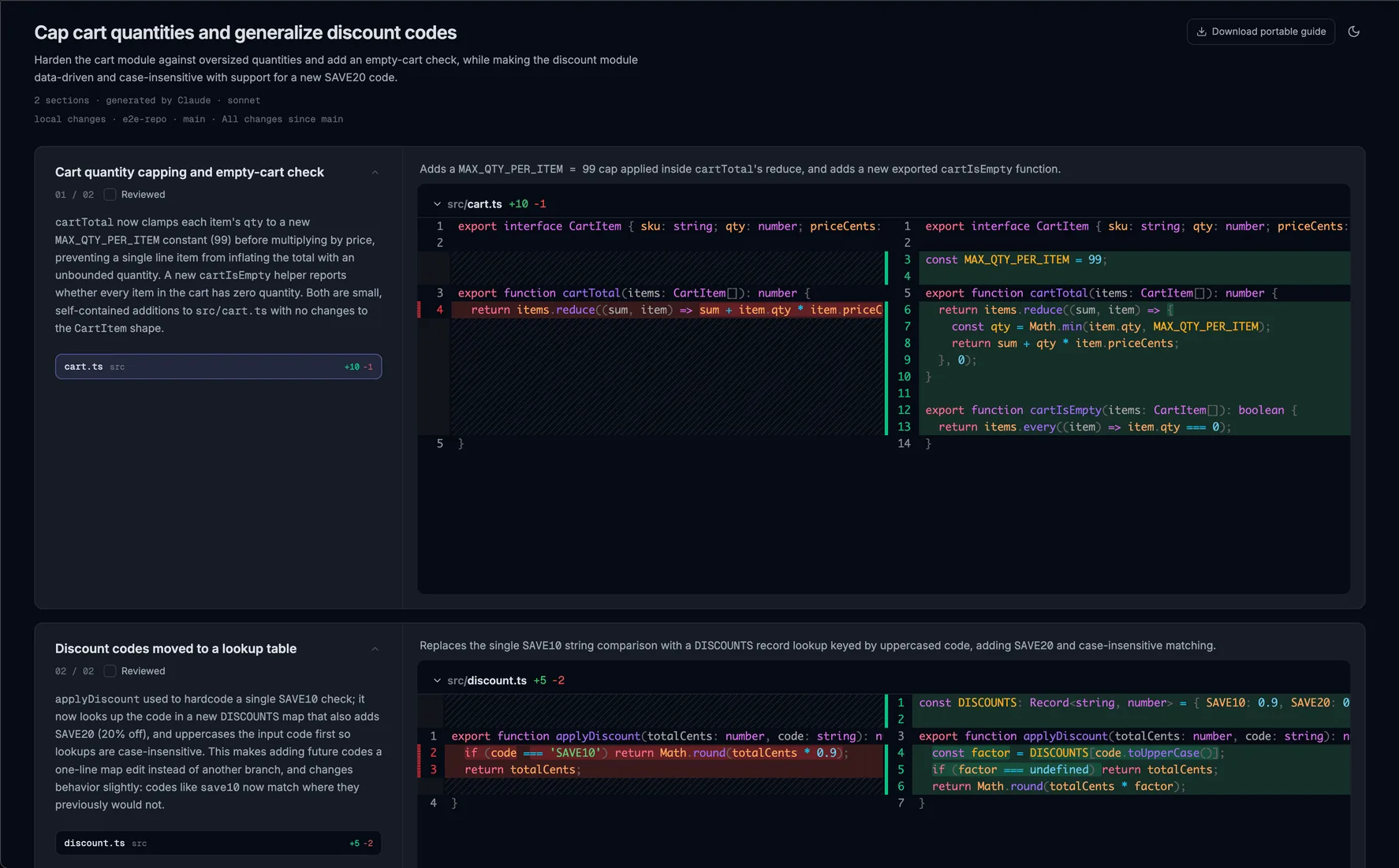Screen dimensions: 1399x868
Task: Click the 'local changes' label
Action: click(69, 119)
